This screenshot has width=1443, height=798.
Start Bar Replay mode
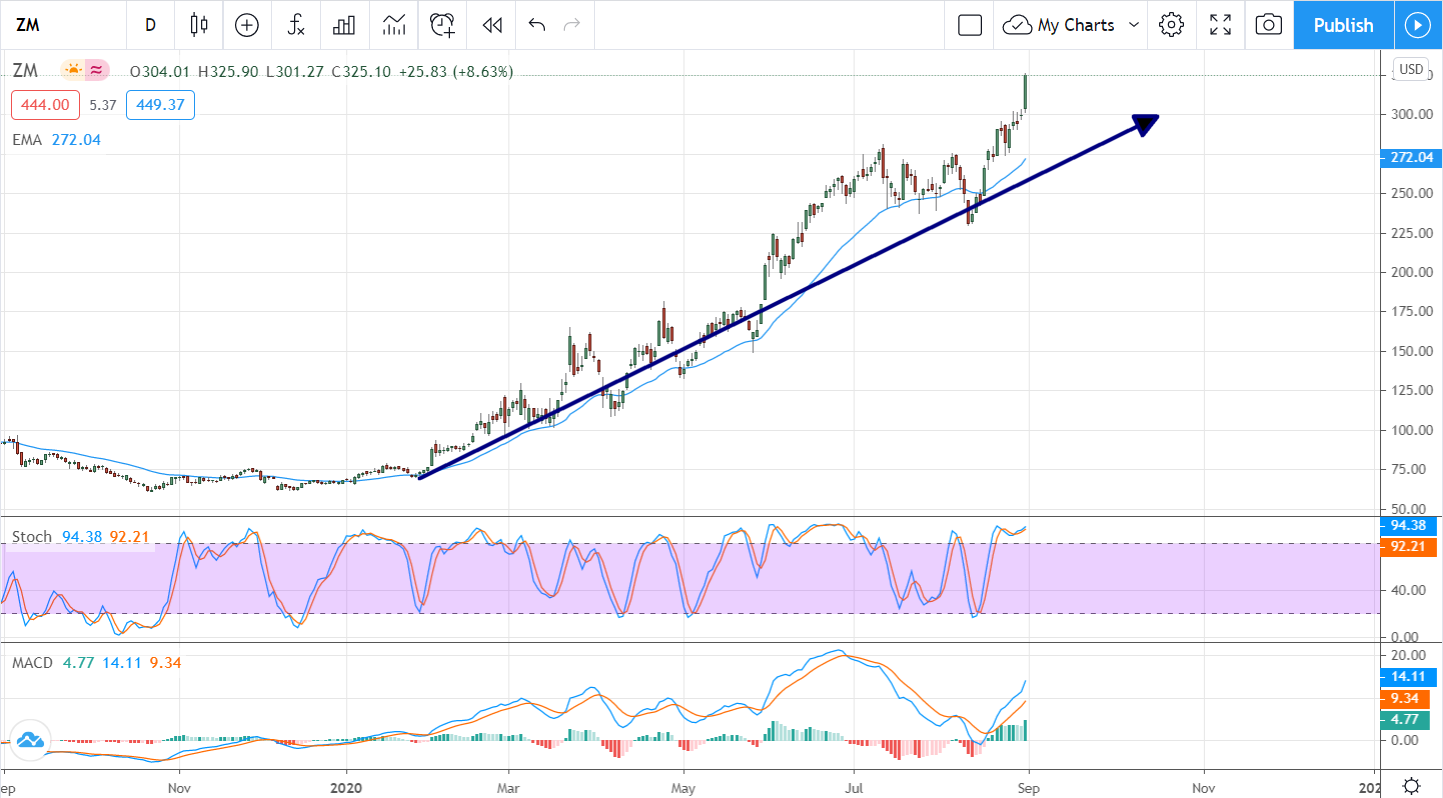[490, 25]
